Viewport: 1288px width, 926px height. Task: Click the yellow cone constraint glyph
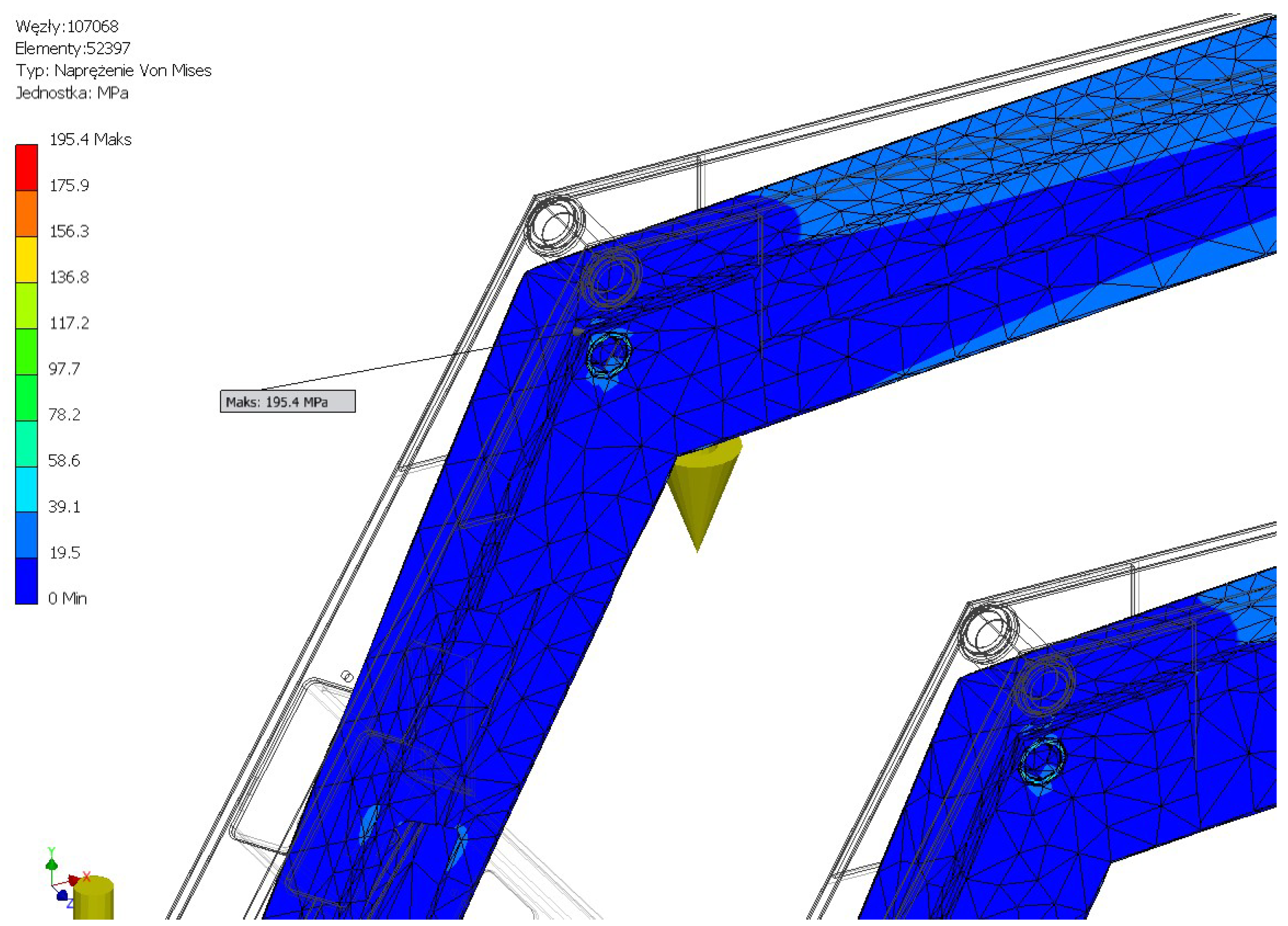pos(703,488)
